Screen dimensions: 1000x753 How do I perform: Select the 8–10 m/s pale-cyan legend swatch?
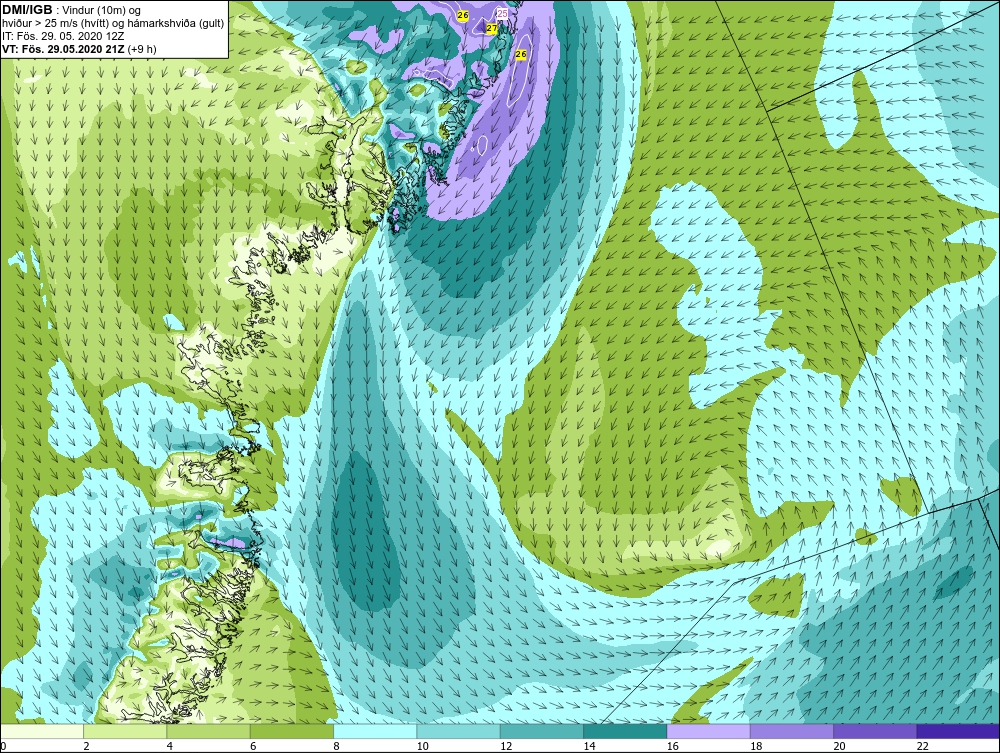coord(375,731)
